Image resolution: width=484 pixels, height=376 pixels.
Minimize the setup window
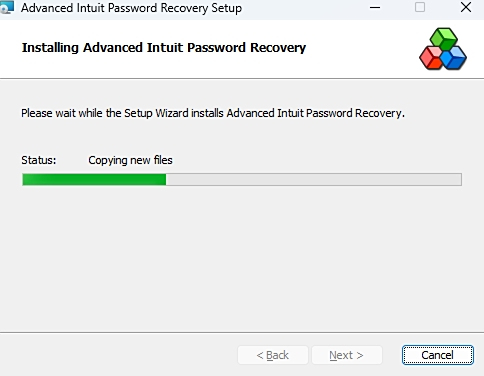(375, 7)
